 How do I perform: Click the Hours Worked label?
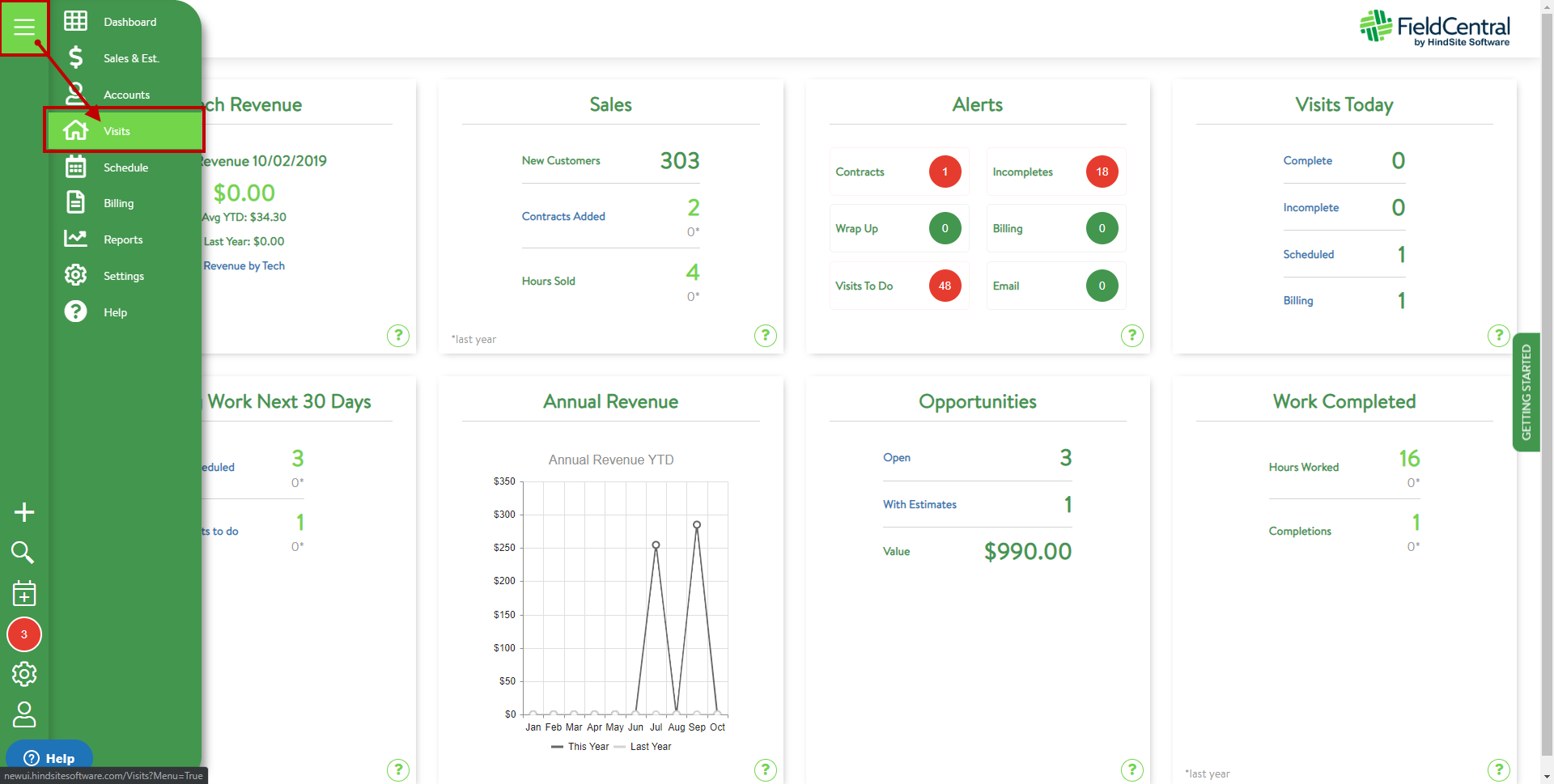(x=1303, y=467)
